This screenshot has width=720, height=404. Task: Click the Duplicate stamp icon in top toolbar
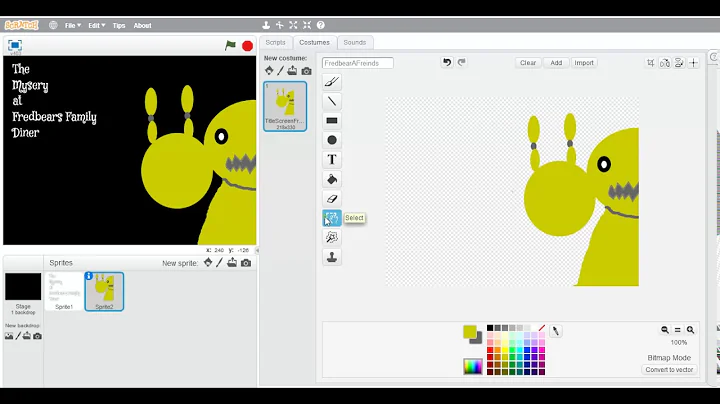[266, 25]
